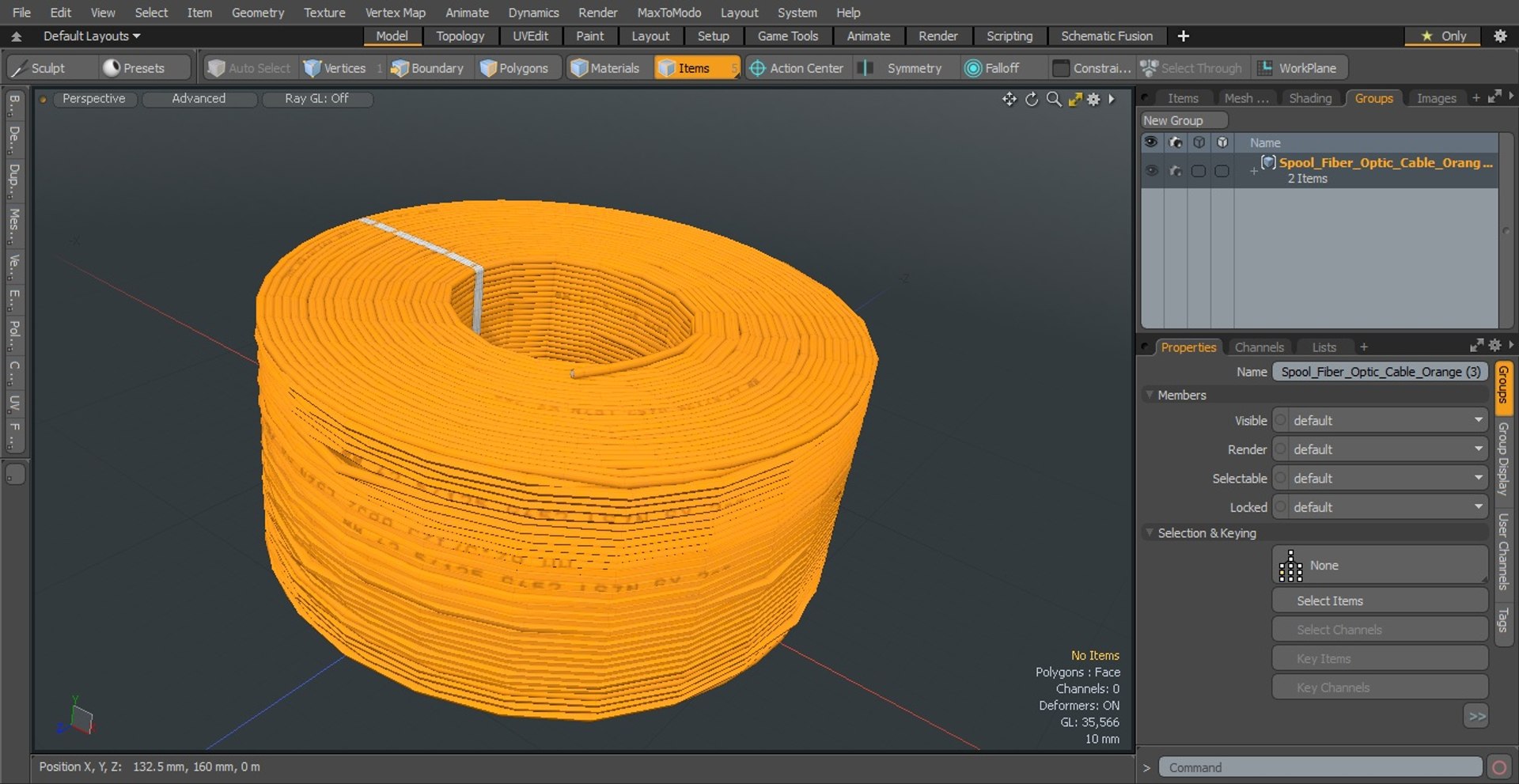
Task: Click the Name field for the group
Action: pyautogui.click(x=1380, y=372)
